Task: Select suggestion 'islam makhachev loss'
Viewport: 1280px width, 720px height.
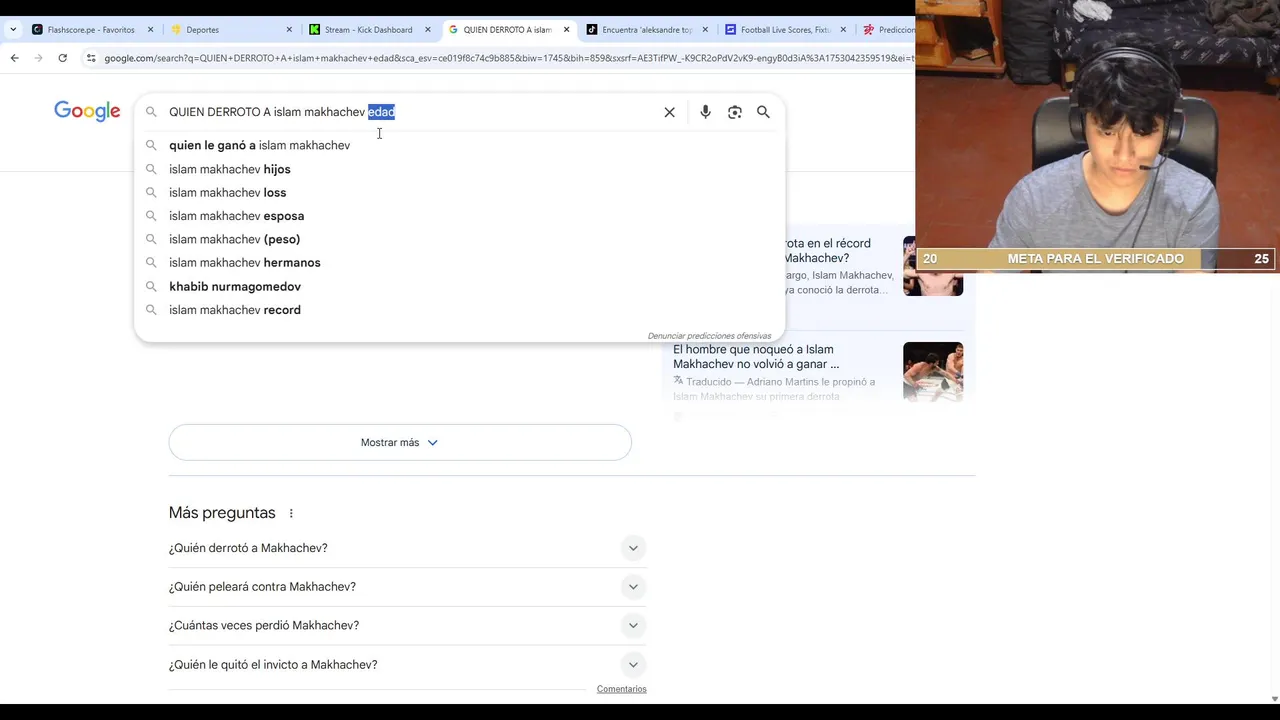Action: coord(460,192)
